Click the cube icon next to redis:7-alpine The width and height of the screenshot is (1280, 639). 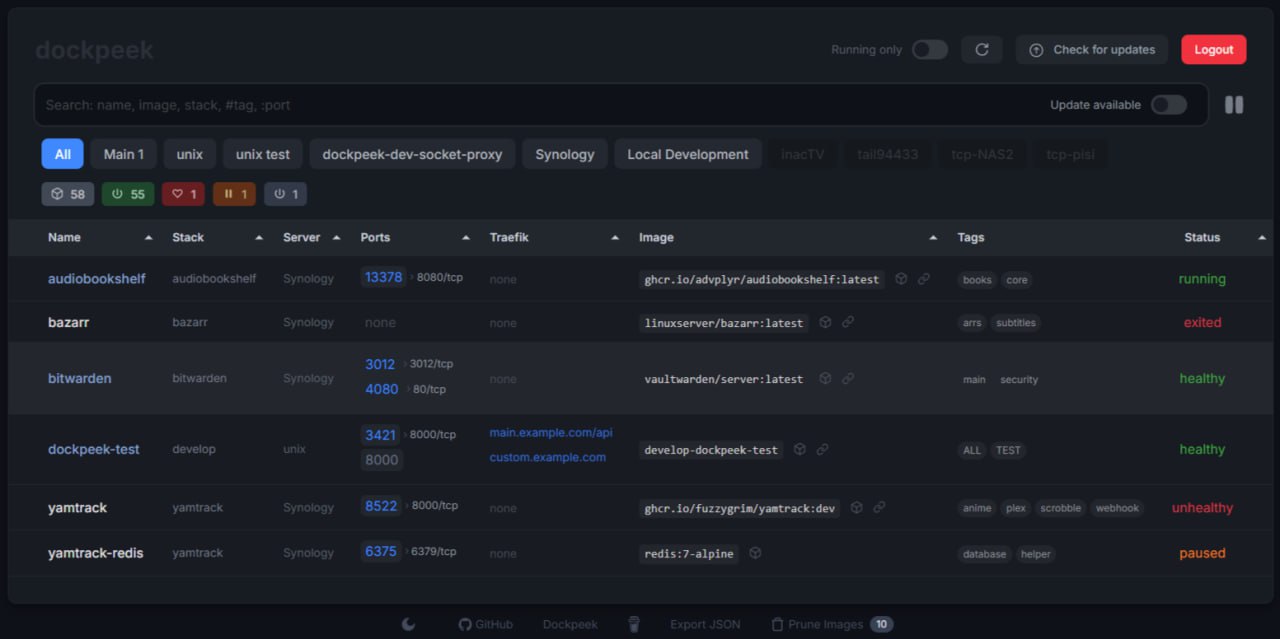tap(756, 553)
